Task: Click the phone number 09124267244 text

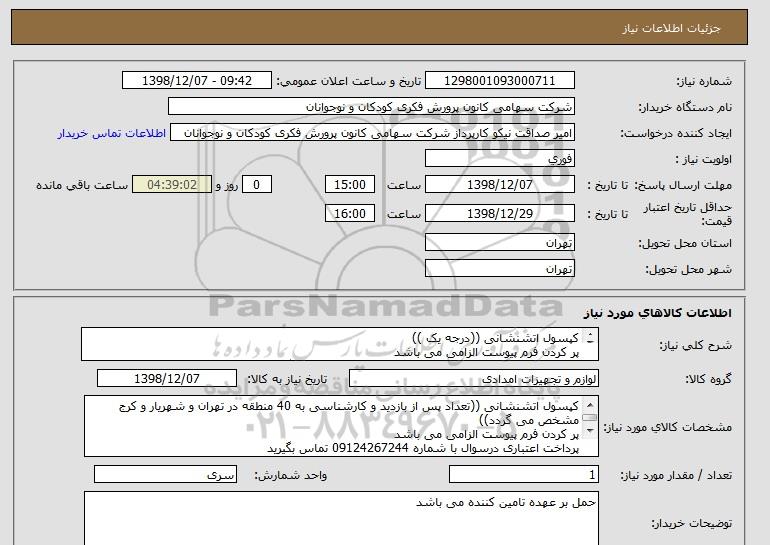Action: click(371, 448)
